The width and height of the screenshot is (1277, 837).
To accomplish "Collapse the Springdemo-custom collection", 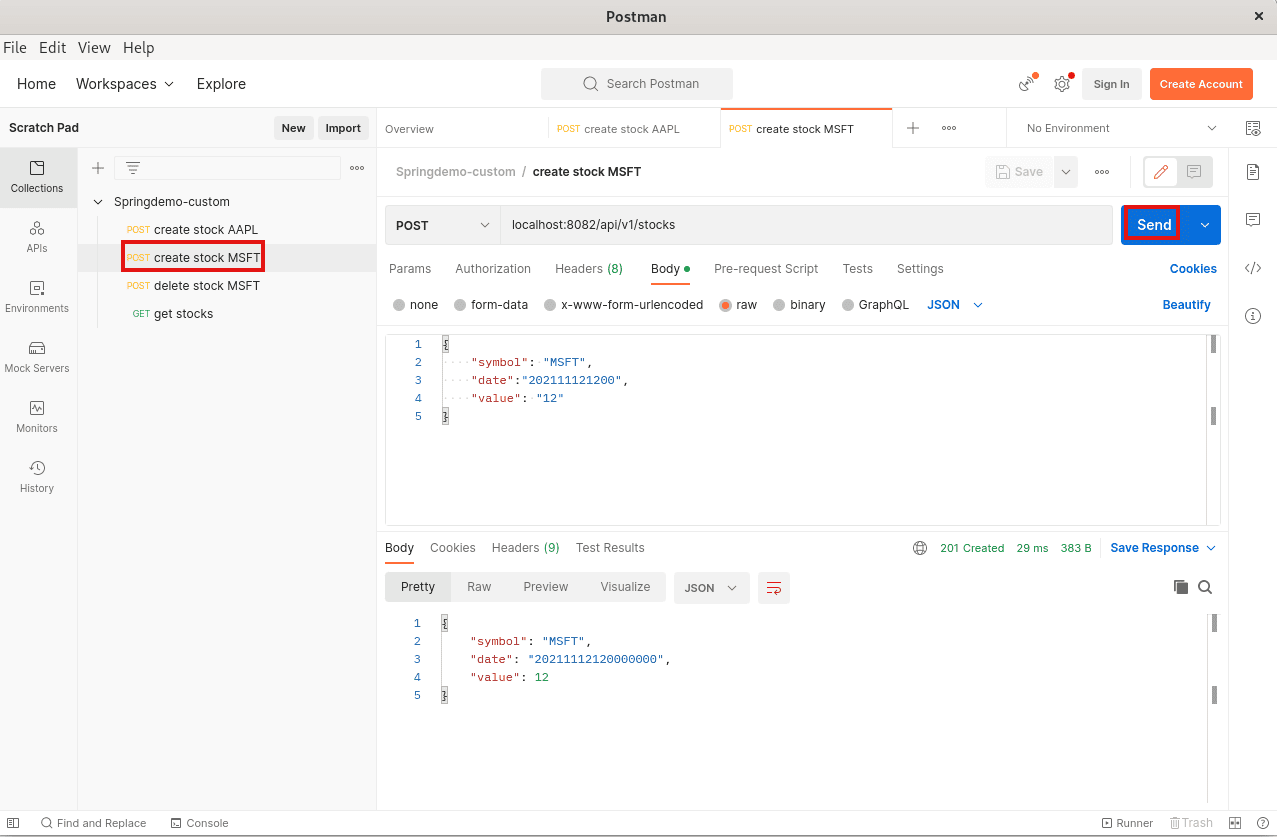I will (x=98, y=202).
